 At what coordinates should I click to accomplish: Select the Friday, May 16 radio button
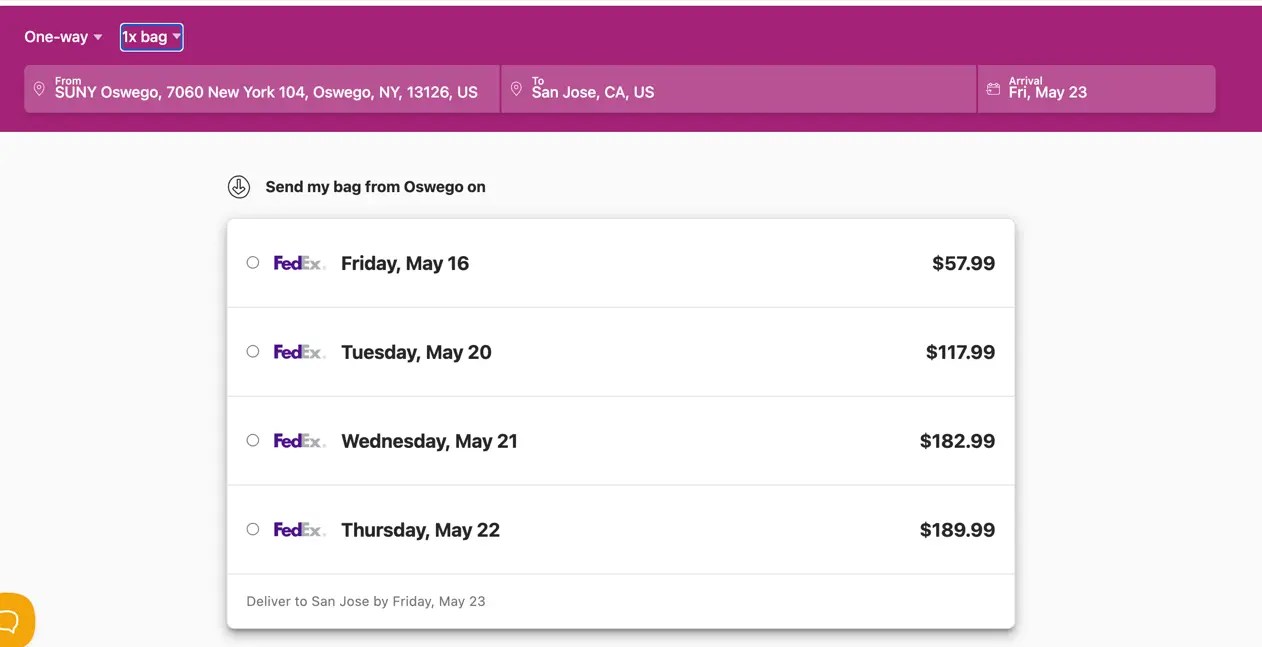[253, 263]
